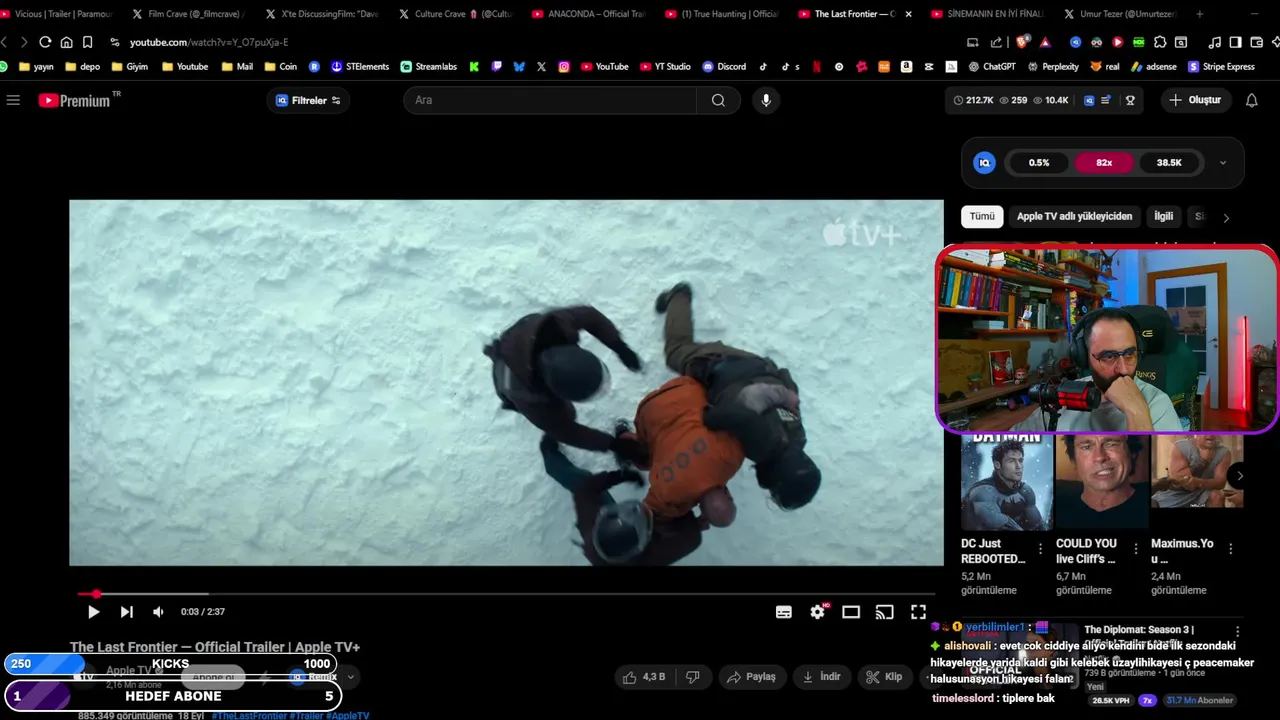Select the 38.5K stat pill
1280x720 pixels.
coord(1169,163)
